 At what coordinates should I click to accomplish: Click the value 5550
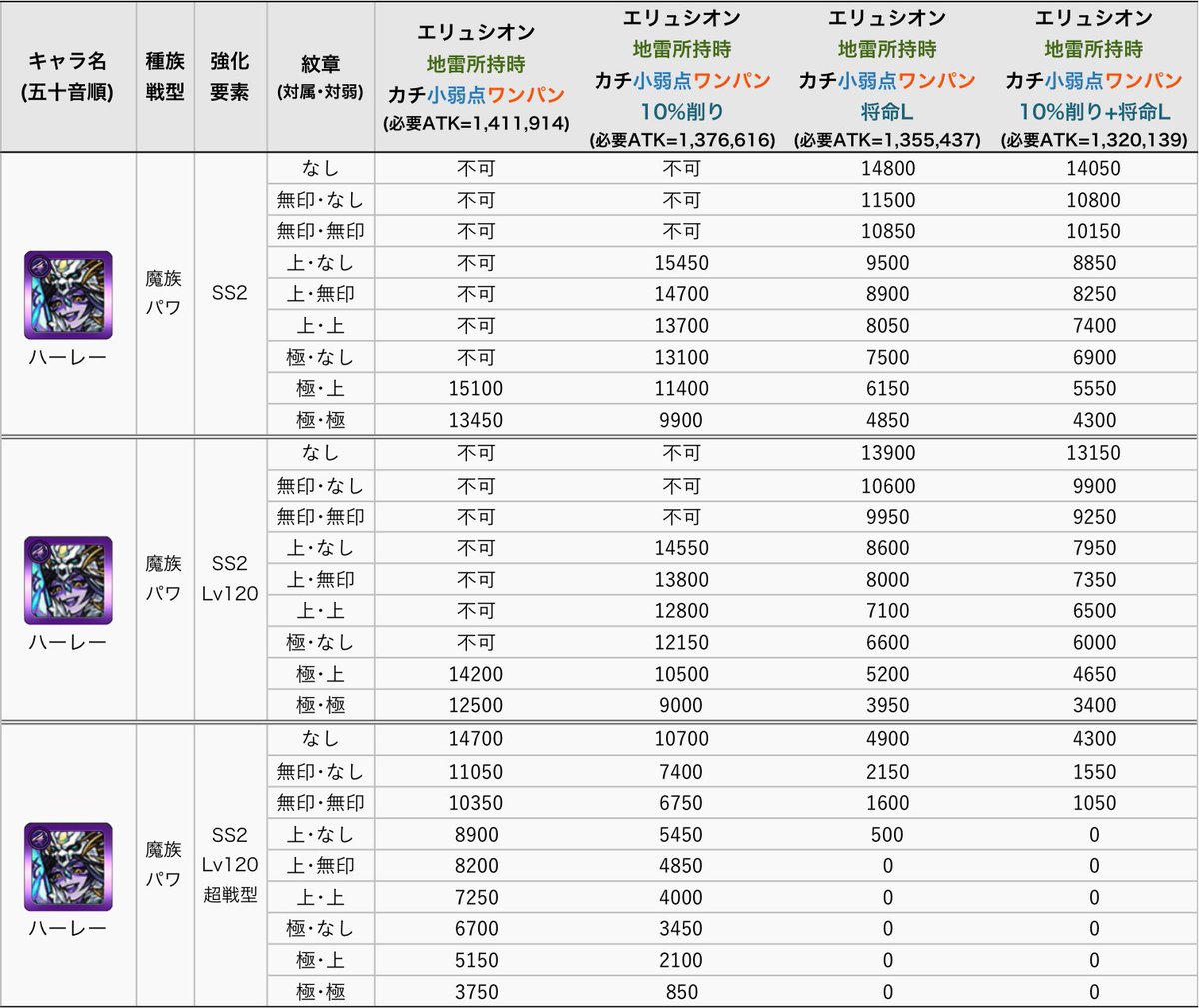tap(1094, 389)
